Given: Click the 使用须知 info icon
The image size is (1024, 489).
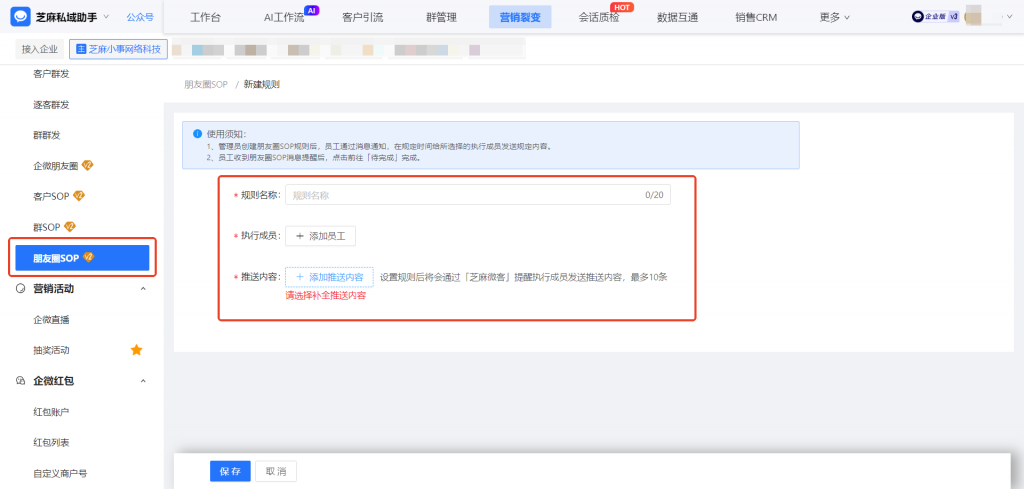Looking at the screenshot, I should coord(197,134).
